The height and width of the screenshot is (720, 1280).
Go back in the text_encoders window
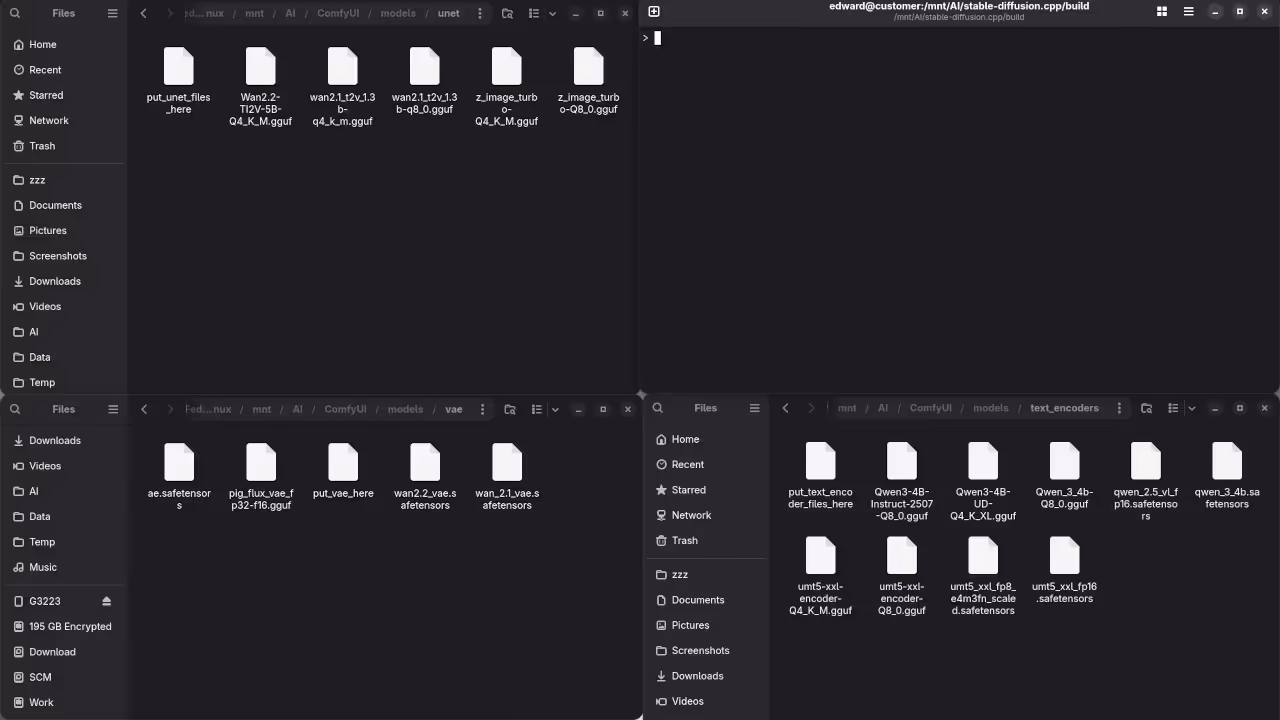click(x=785, y=408)
